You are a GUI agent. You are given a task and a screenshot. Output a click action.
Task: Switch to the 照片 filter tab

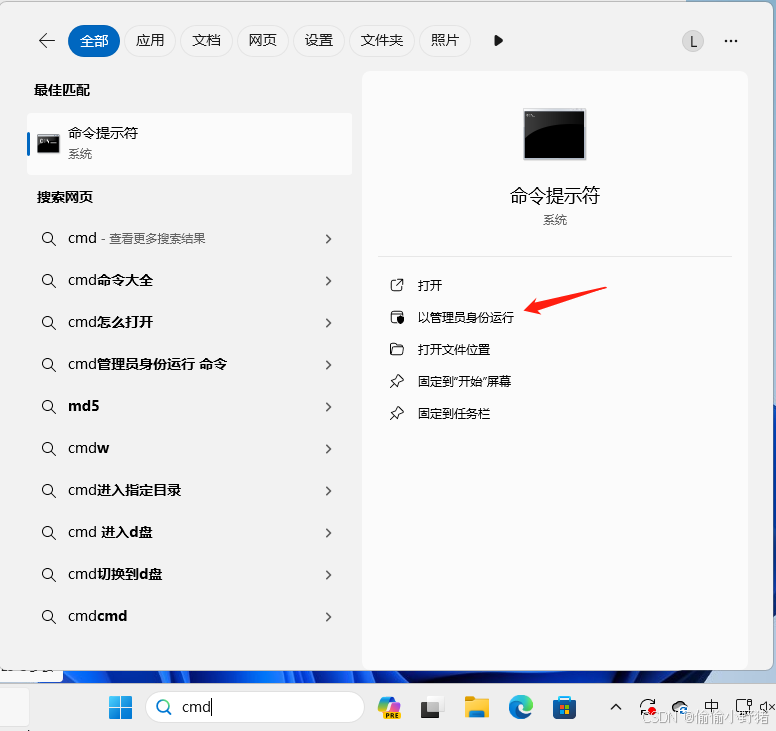click(x=444, y=41)
